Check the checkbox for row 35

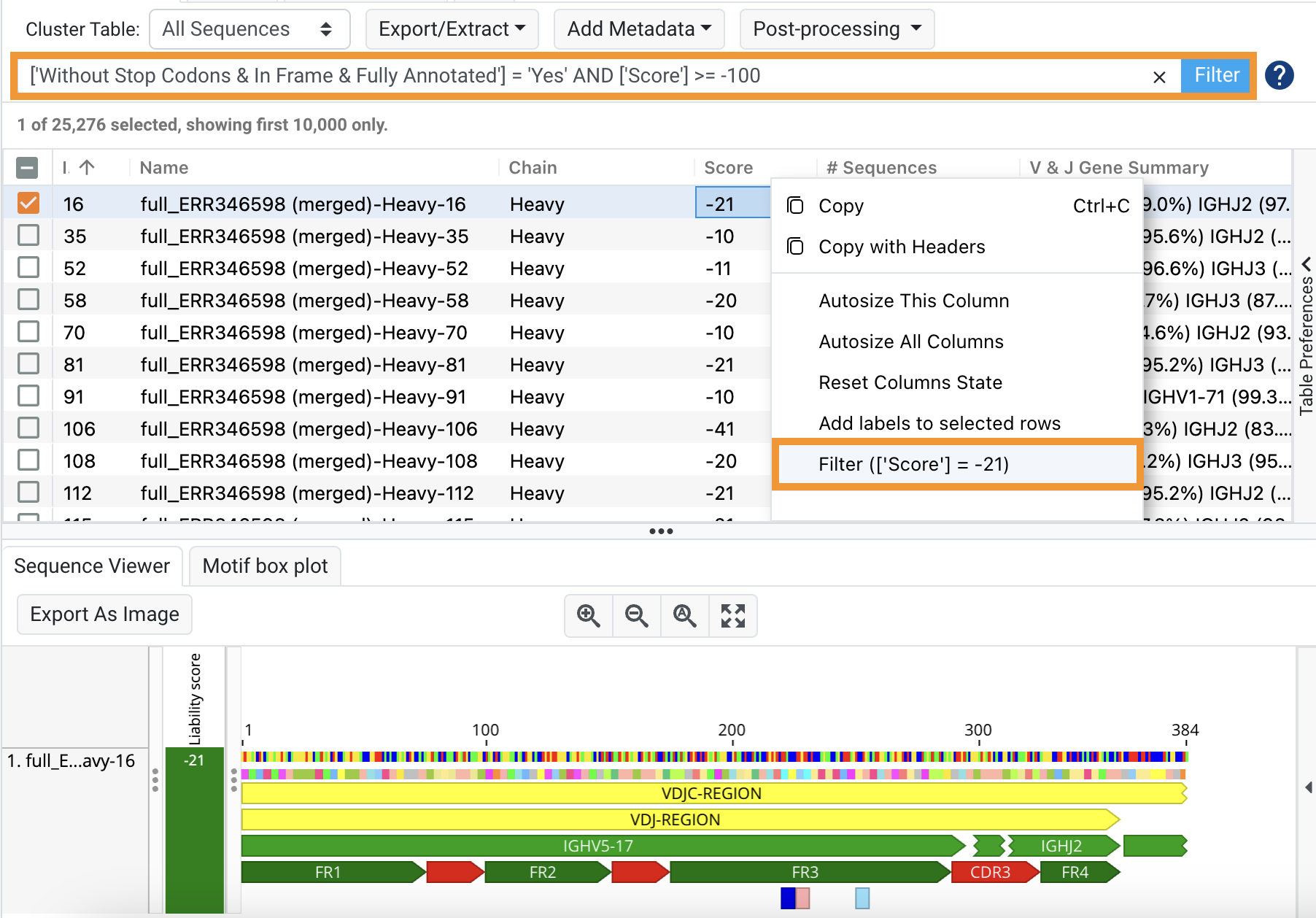[x=28, y=236]
